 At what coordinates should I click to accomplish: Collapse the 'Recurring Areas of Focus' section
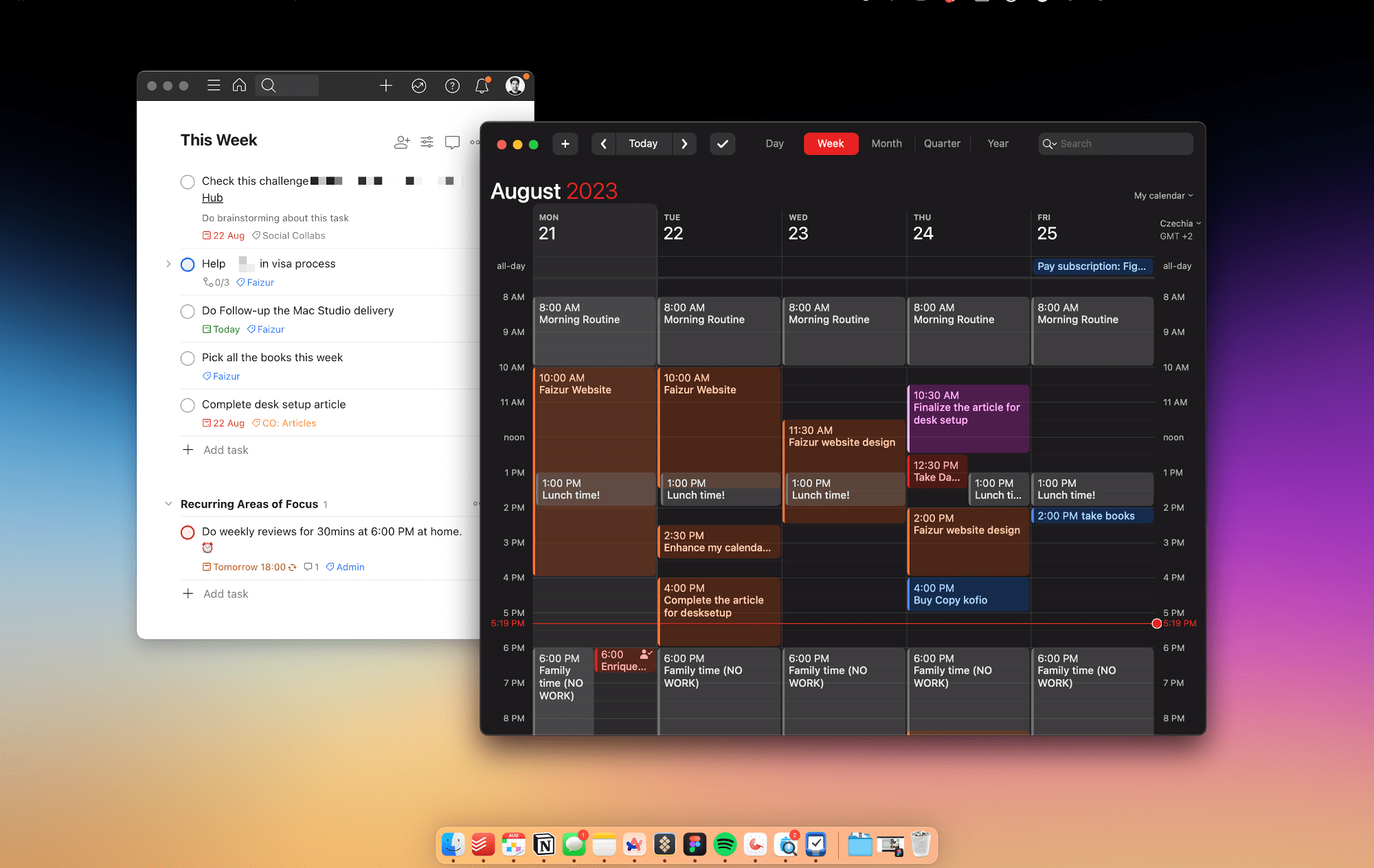(169, 503)
